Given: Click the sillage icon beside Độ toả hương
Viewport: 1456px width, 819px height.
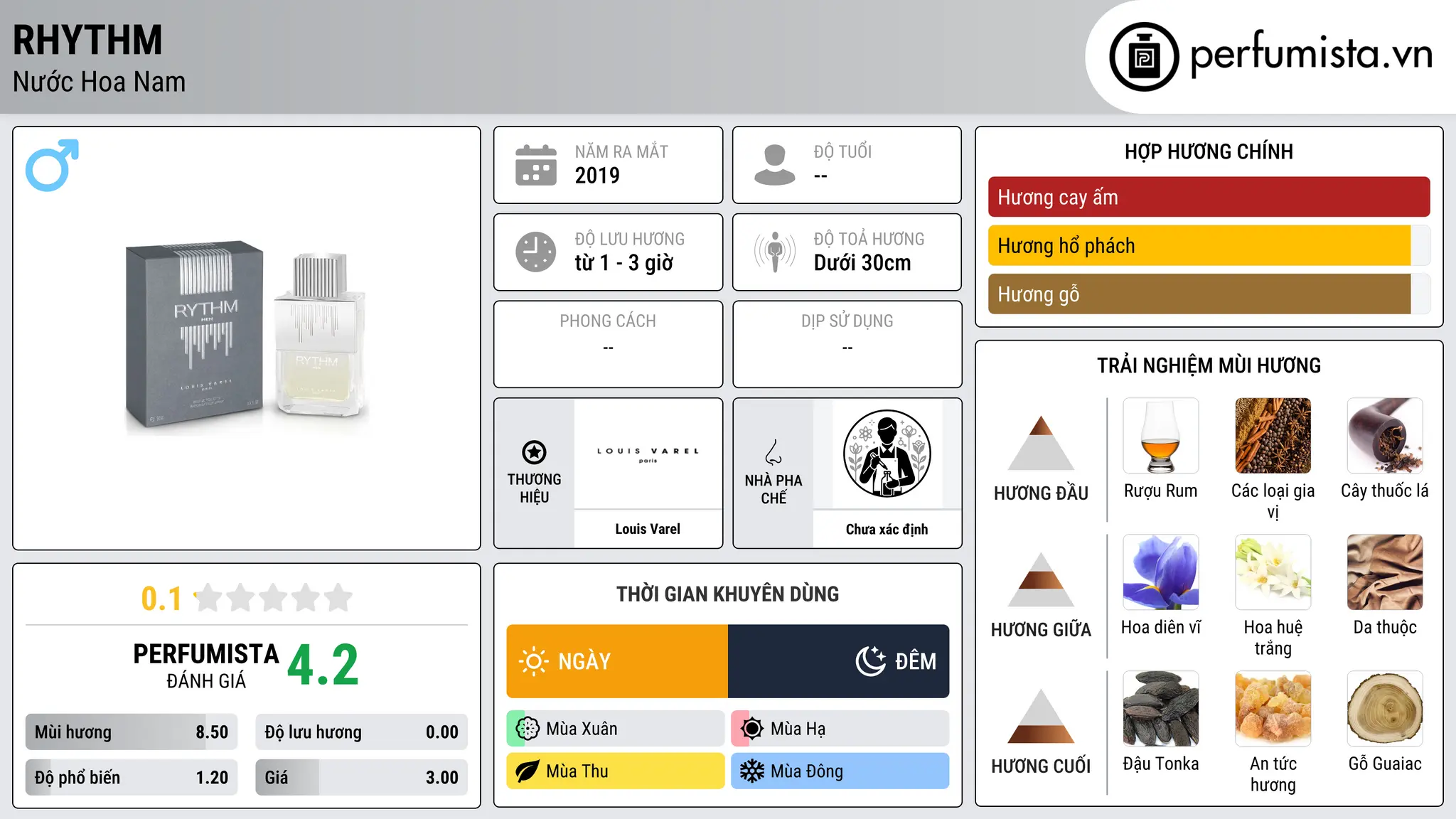Looking at the screenshot, I should tap(775, 252).
